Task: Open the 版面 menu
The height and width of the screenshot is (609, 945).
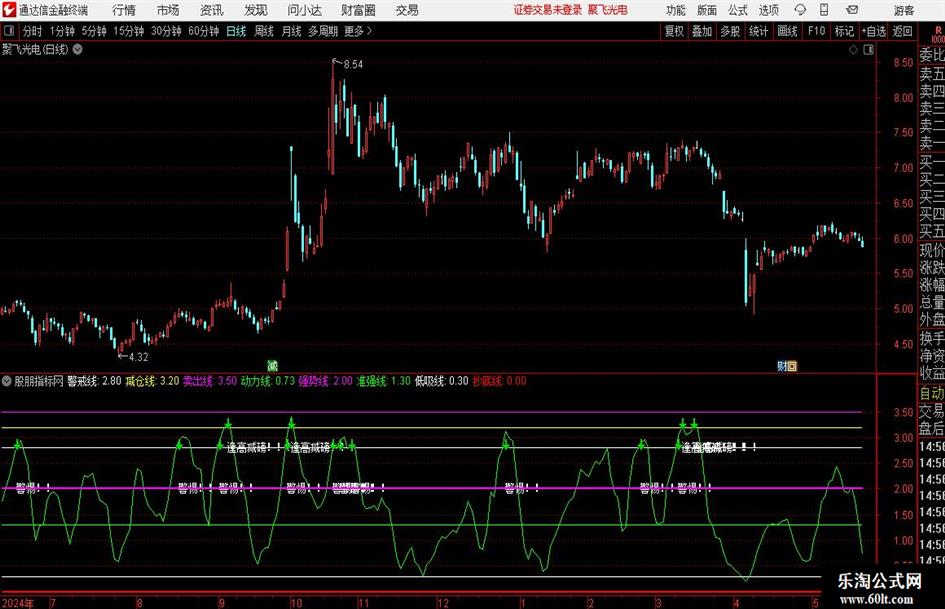Action: click(707, 10)
